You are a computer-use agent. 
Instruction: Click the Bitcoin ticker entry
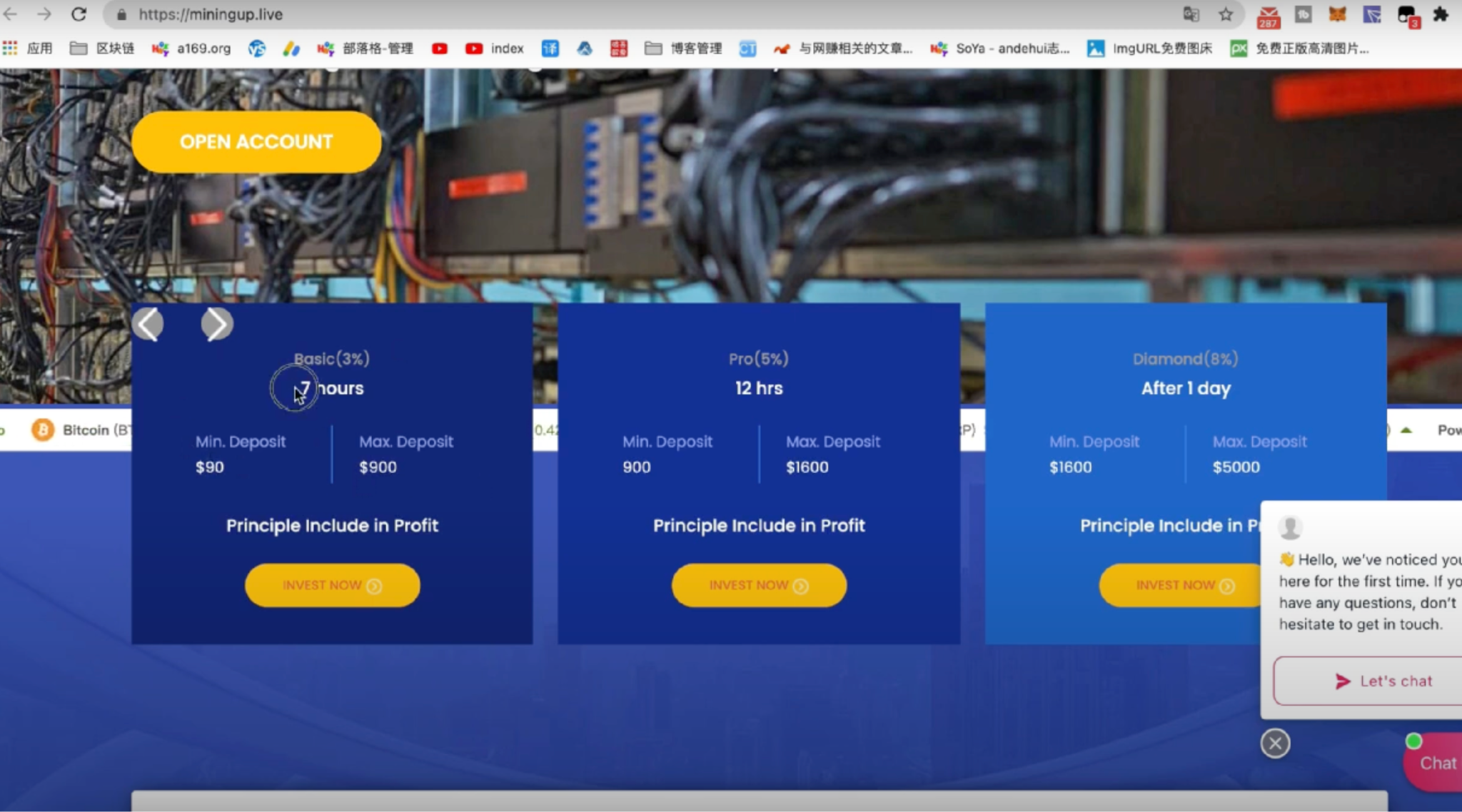[81, 430]
